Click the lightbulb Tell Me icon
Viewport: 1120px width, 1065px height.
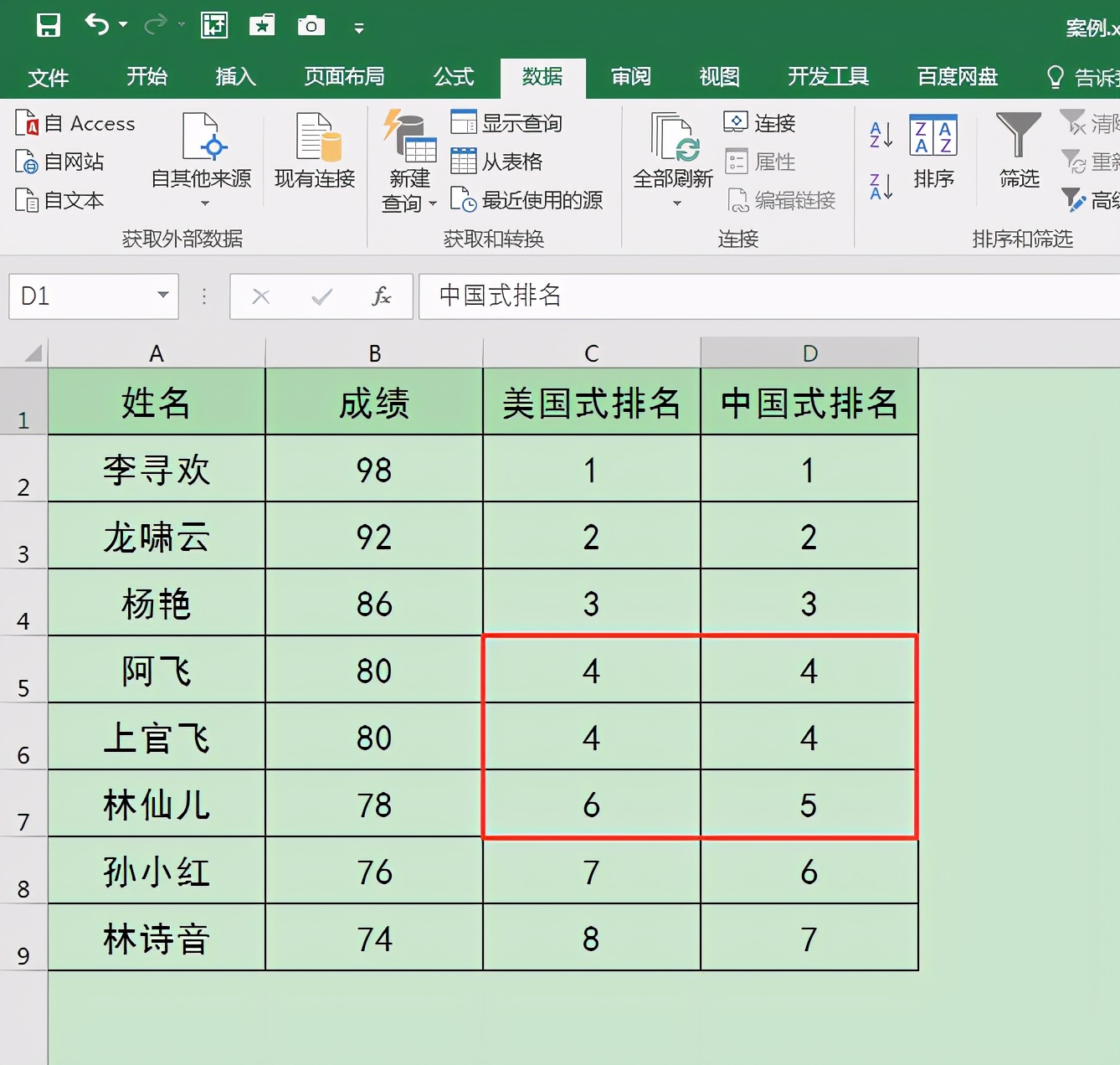(1056, 78)
